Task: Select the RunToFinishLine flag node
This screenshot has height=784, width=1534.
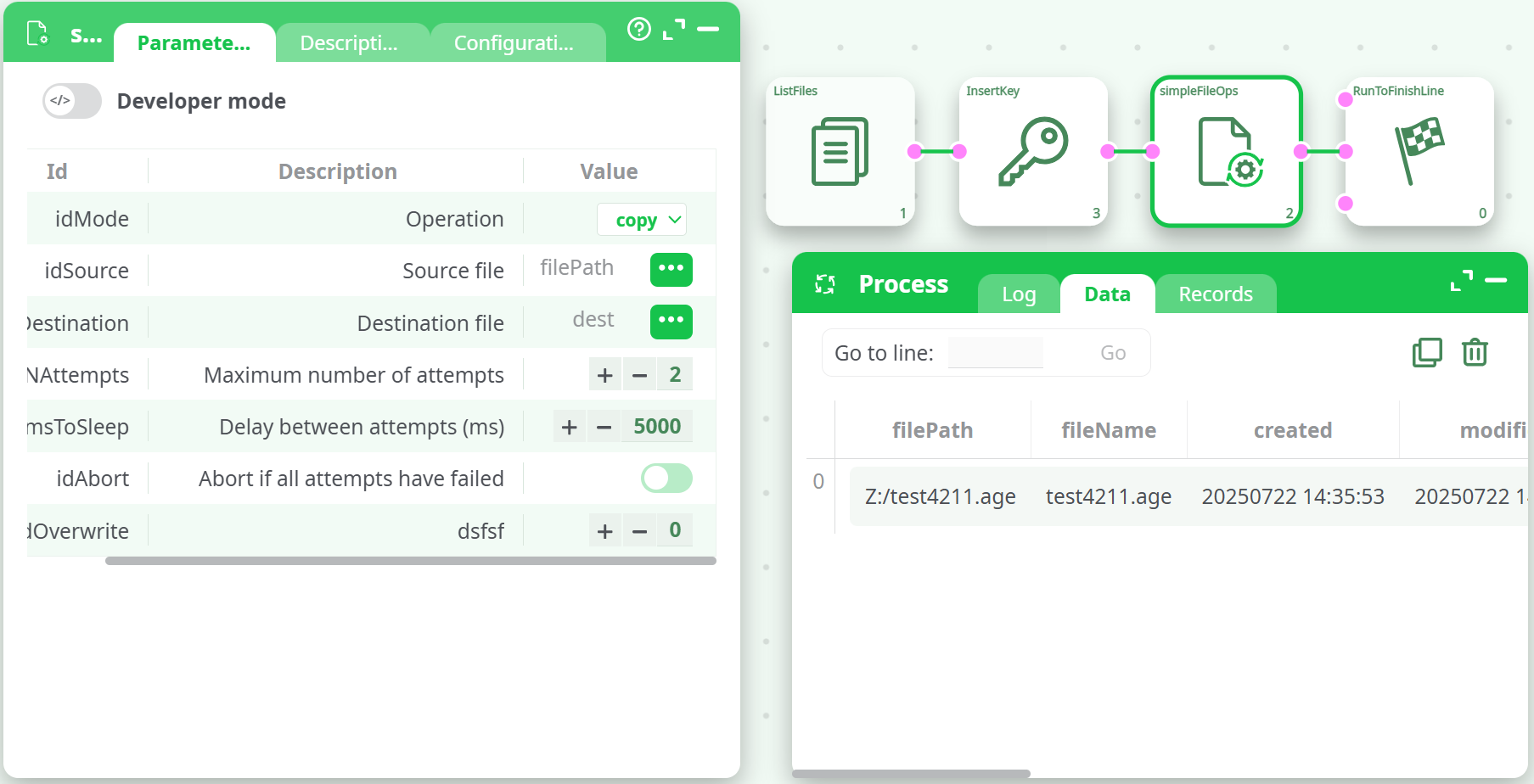Action: 1419,151
